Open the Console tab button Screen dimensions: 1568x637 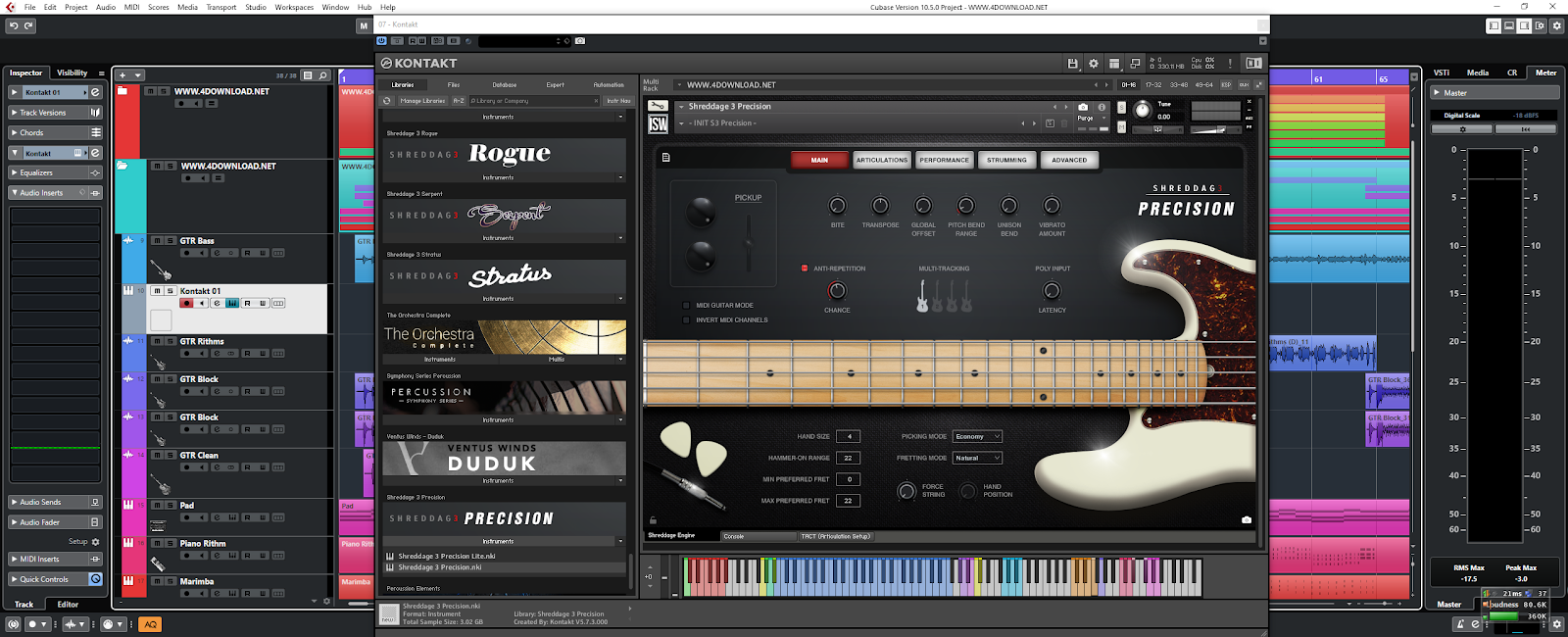pos(758,536)
